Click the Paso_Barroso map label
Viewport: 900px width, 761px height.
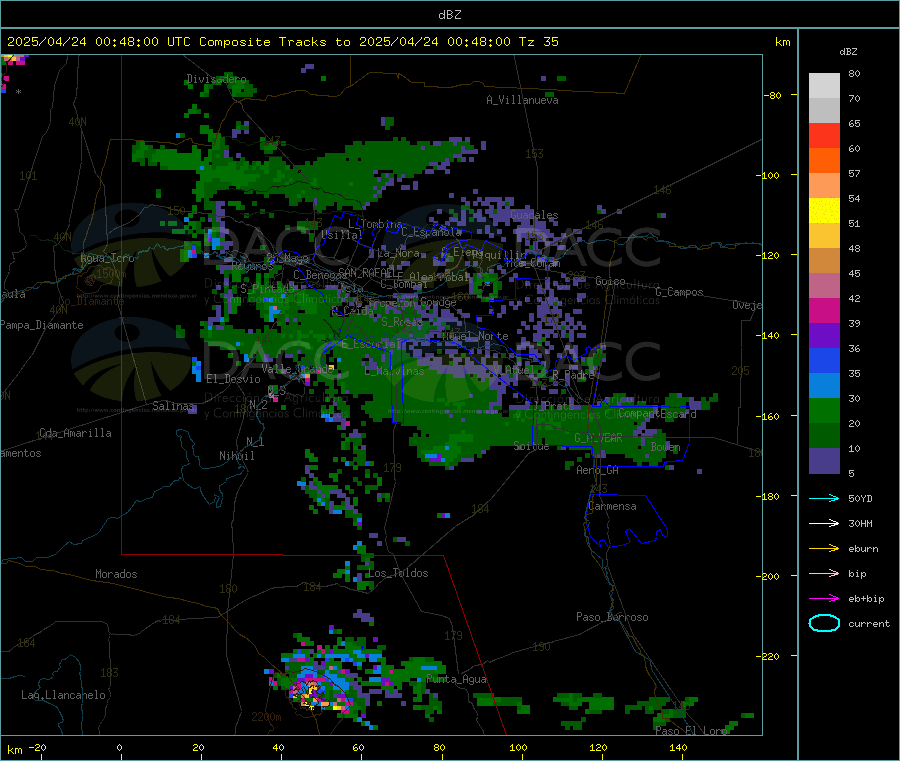pyautogui.click(x=612, y=618)
